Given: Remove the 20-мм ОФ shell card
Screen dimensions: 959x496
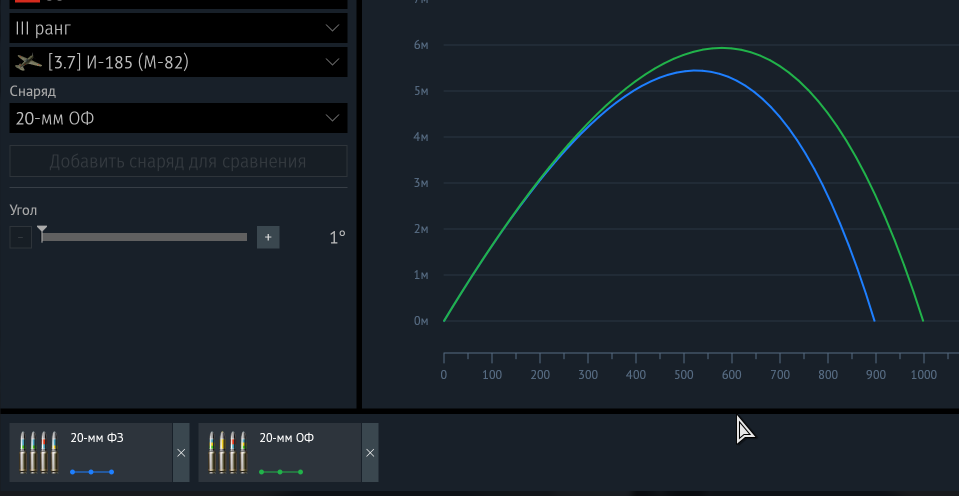Looking at the screenshot, I should tap(370, 452).
